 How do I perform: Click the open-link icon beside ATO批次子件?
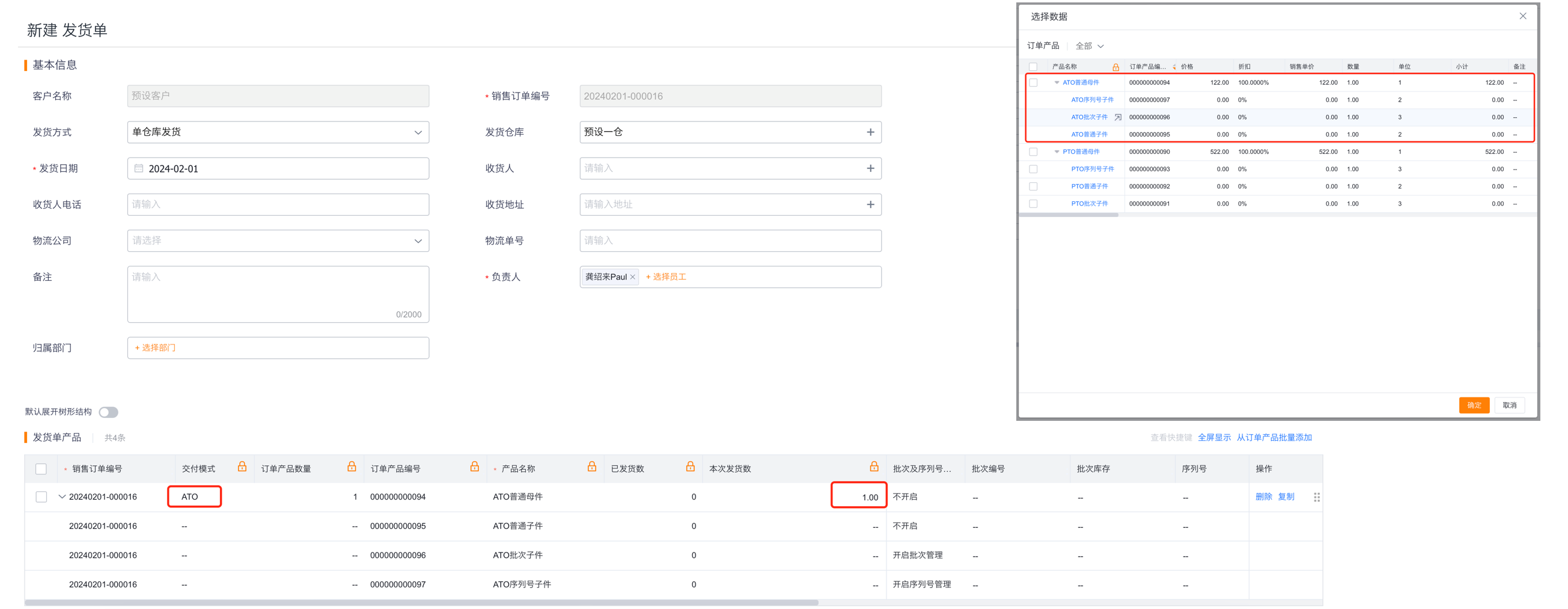click(x=1118, y=118)
